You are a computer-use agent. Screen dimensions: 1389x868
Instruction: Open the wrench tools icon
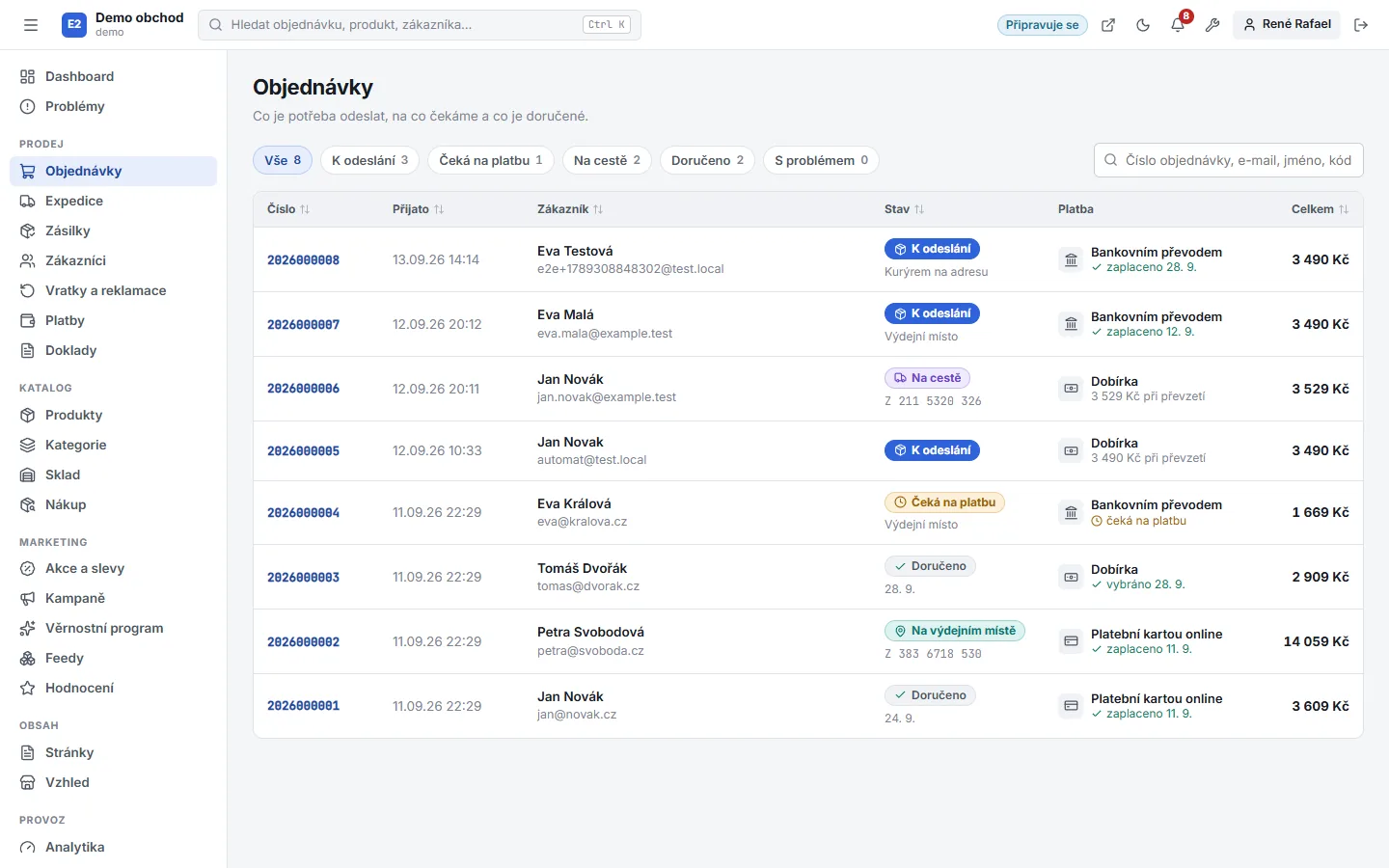click(1212, 25)
